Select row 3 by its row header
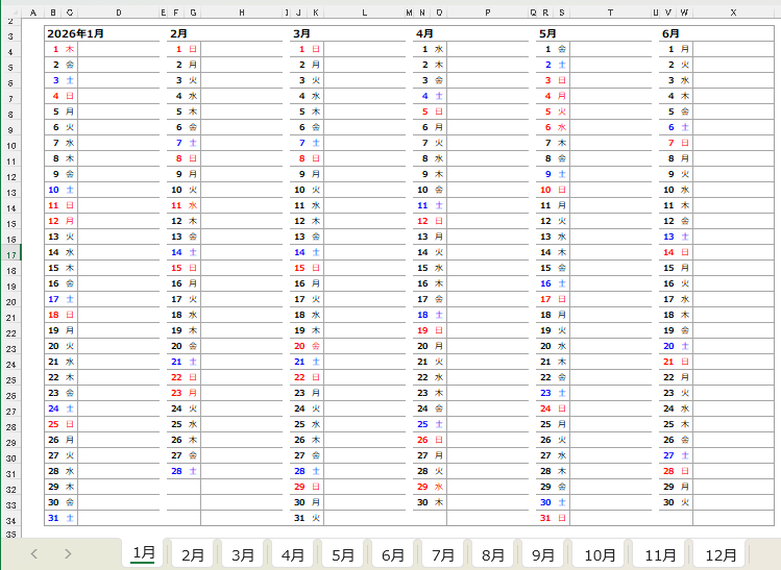 [x=10, y=34]
